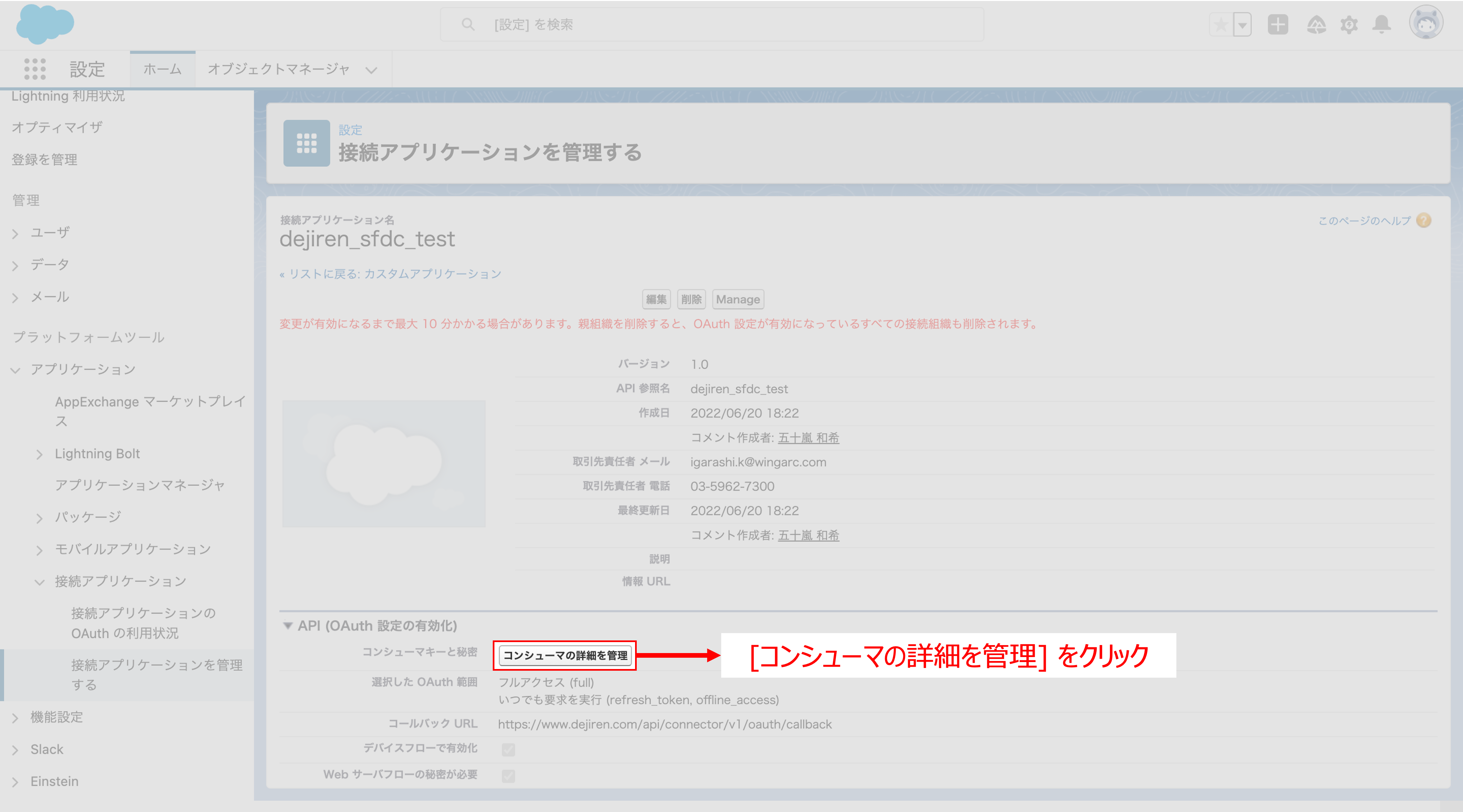
Task: Click the 編集 button
Action: tap(656, 299)
